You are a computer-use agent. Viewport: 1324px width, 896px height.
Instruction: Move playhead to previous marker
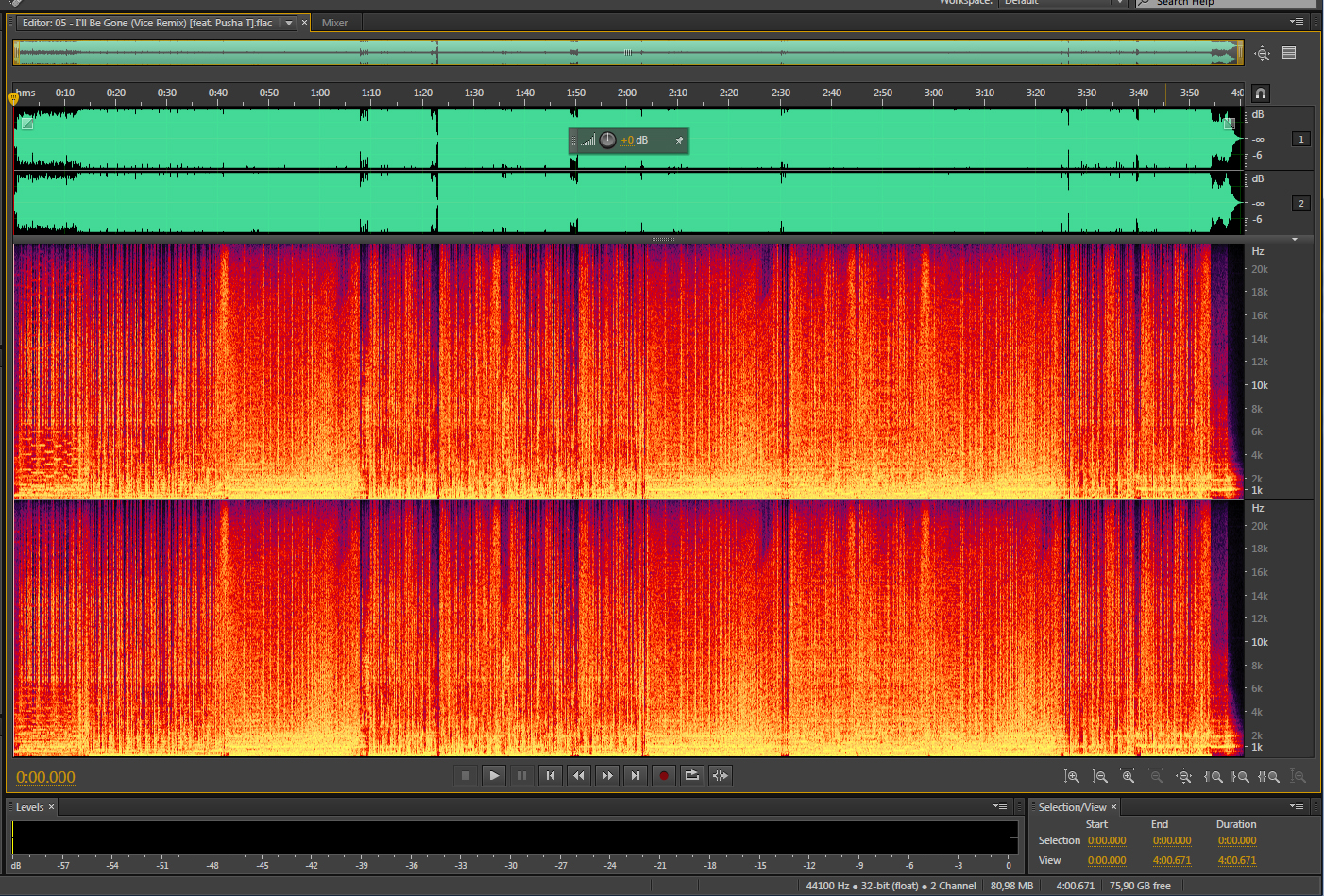[x=551, y=776]
